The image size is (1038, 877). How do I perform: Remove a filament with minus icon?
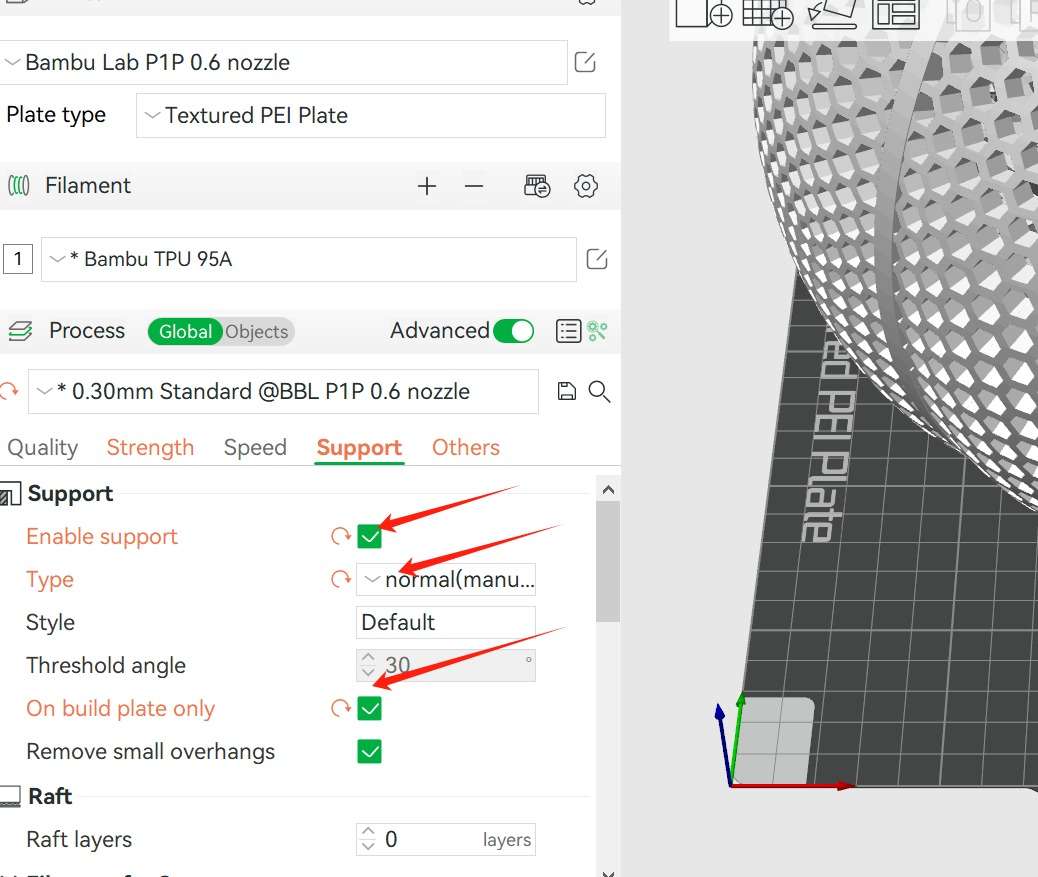coord(474,186)
